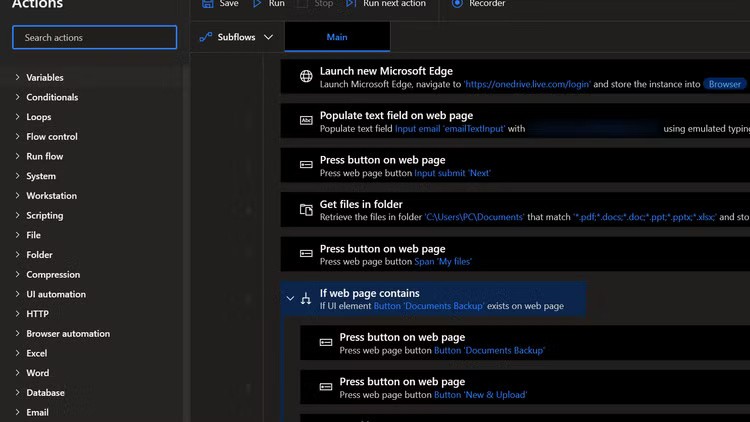This screenshot has height=422, width=750.
Task: Collapse the If web page contains block
Action: tap(290, 298)
